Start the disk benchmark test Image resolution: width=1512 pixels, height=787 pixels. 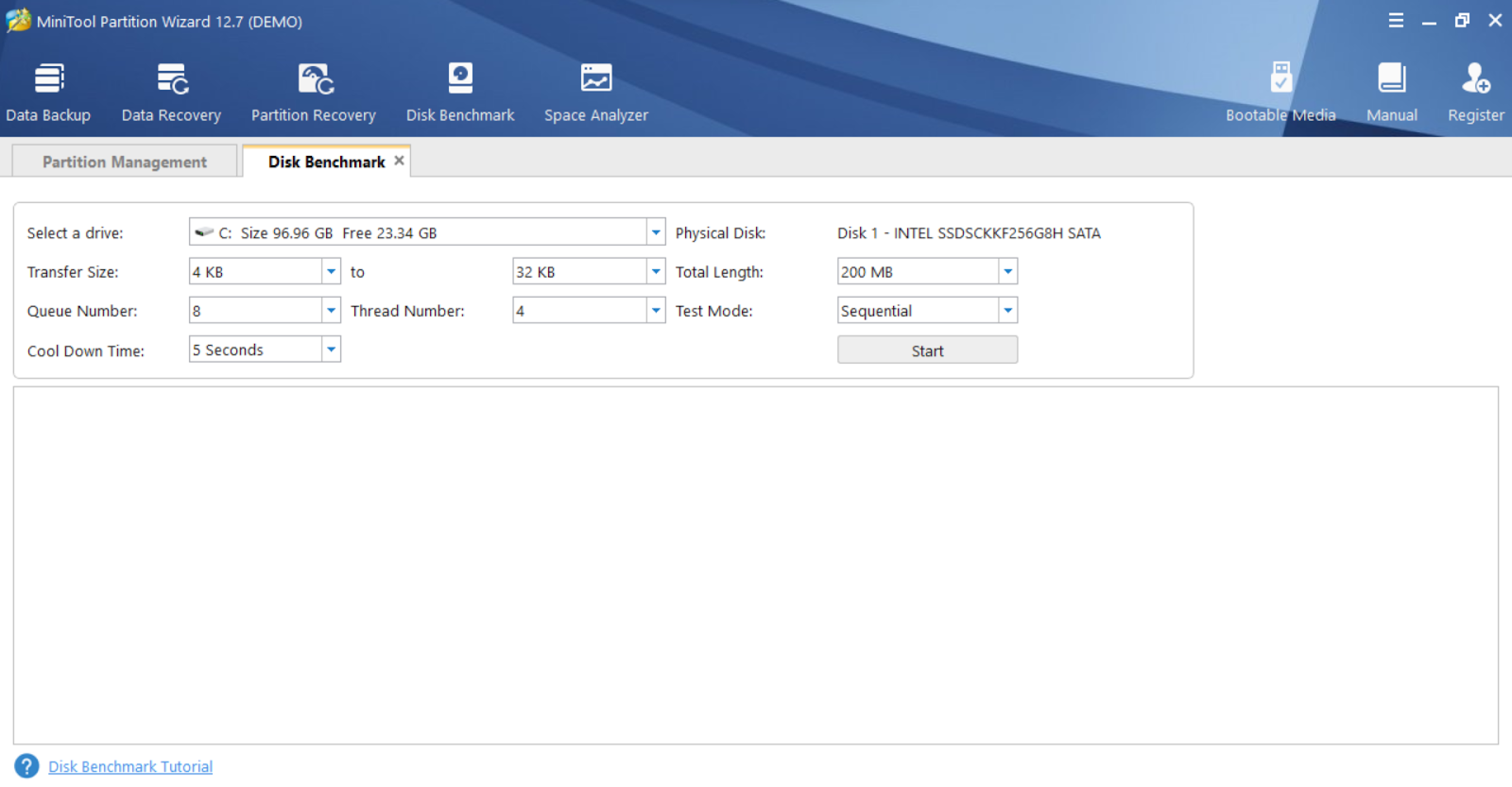pos(927,351)
